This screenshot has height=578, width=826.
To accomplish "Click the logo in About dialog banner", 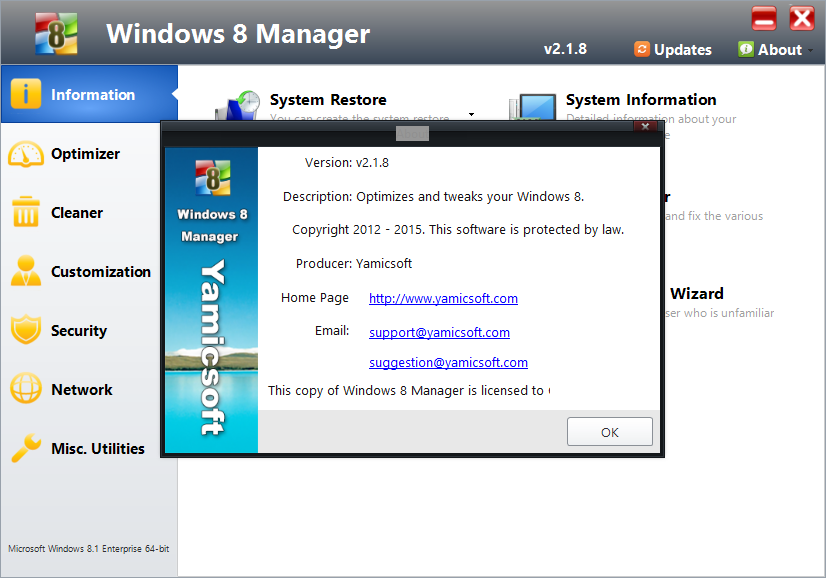I will [x=212, y=178].
